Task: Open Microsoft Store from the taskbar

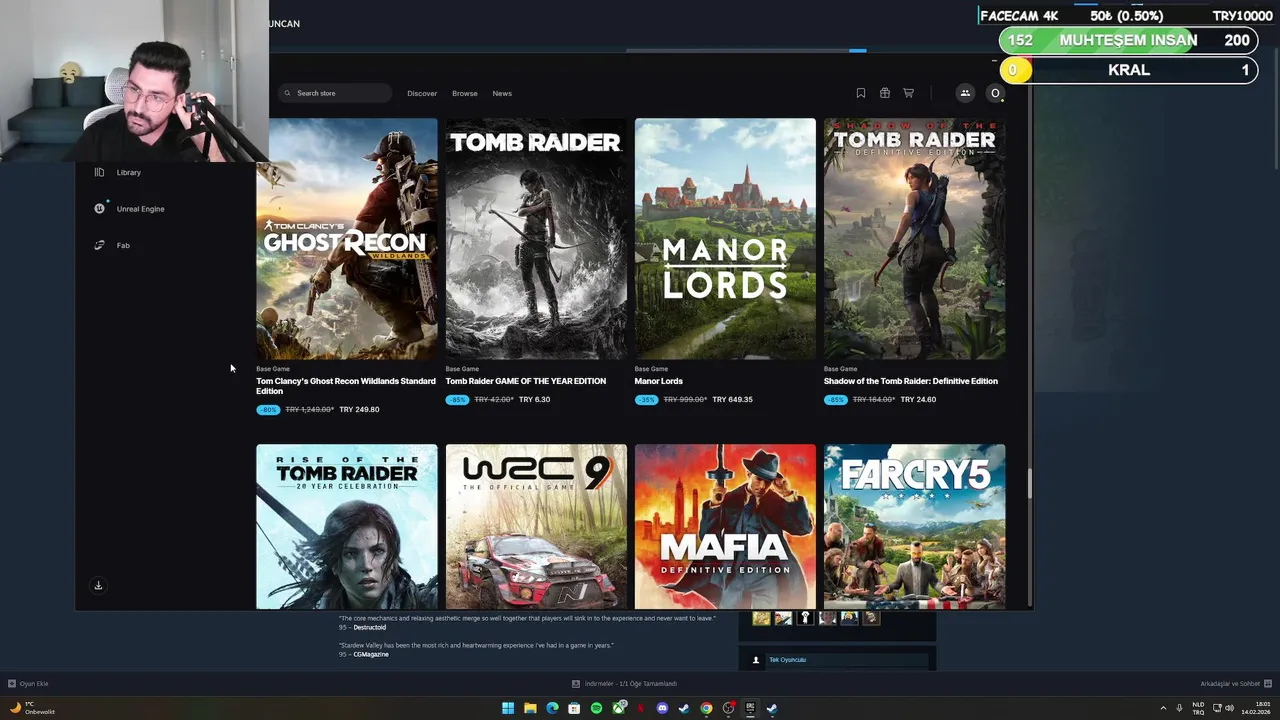Action: 574,708
